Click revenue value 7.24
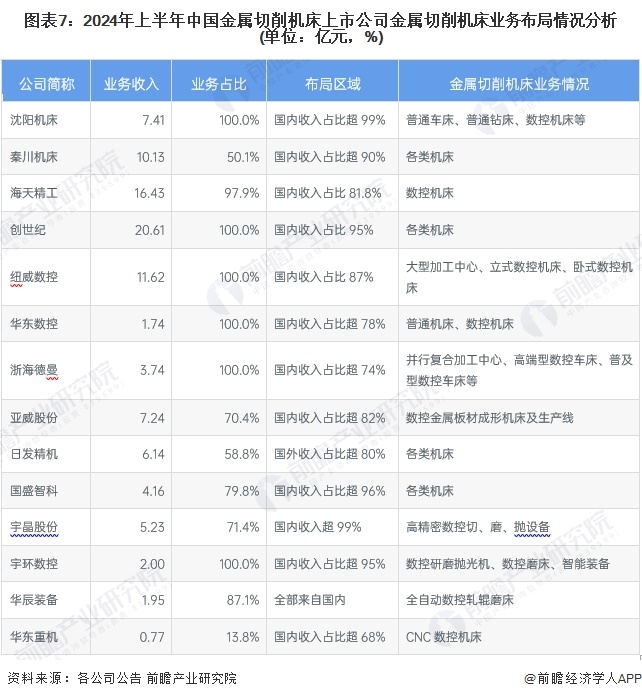This screenshot has height=699, width=642. (x=152, y=418)
